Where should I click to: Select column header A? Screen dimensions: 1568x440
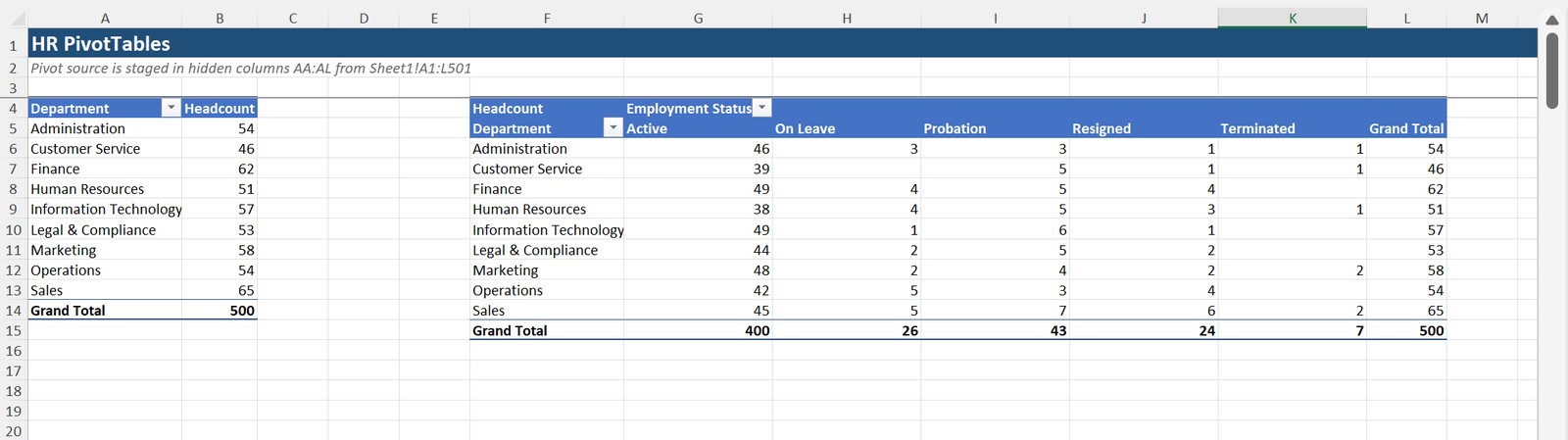point(105,18)
